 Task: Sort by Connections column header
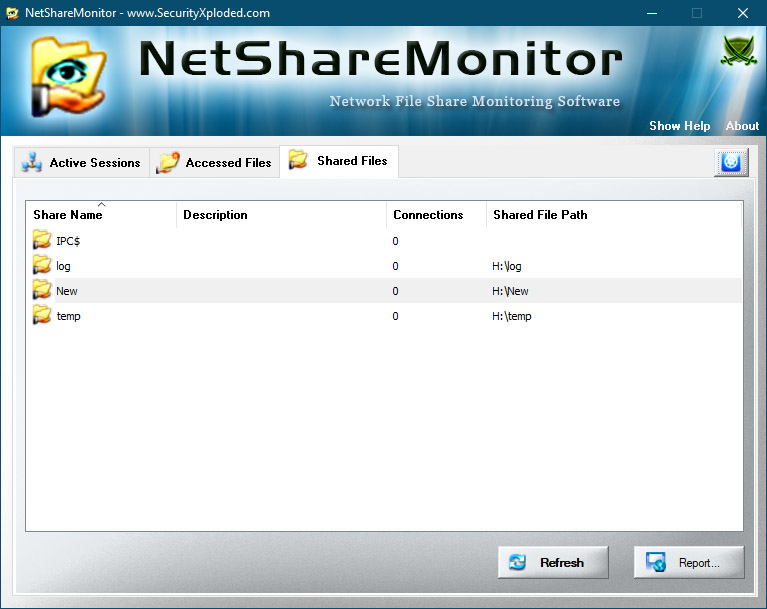436,214
